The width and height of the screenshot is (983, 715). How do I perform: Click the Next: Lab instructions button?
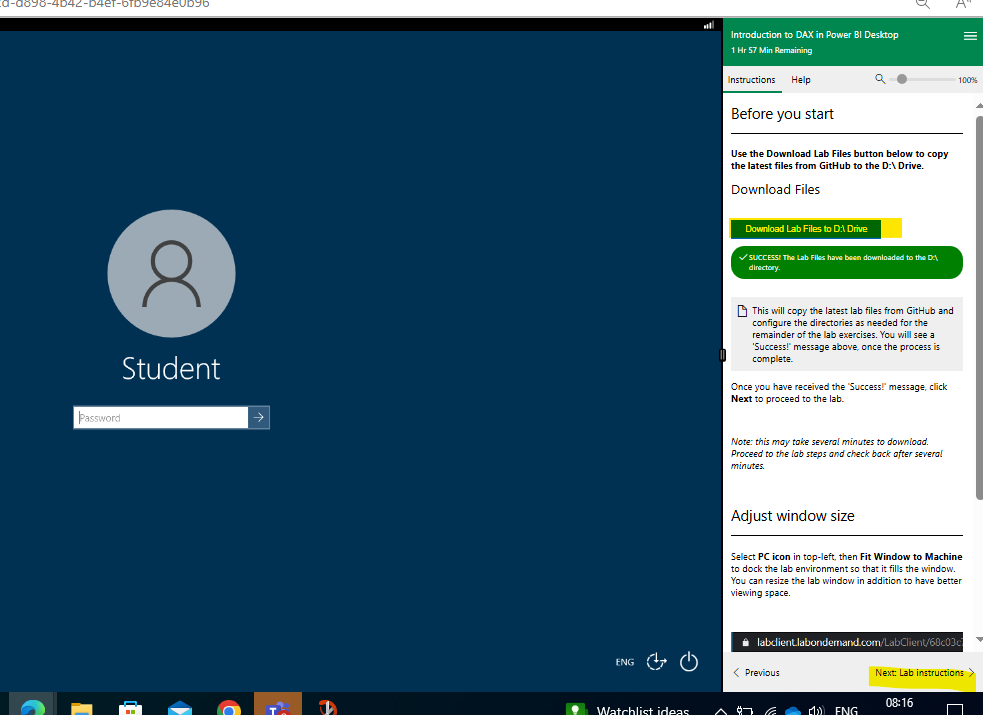click(x=920, y=673)
